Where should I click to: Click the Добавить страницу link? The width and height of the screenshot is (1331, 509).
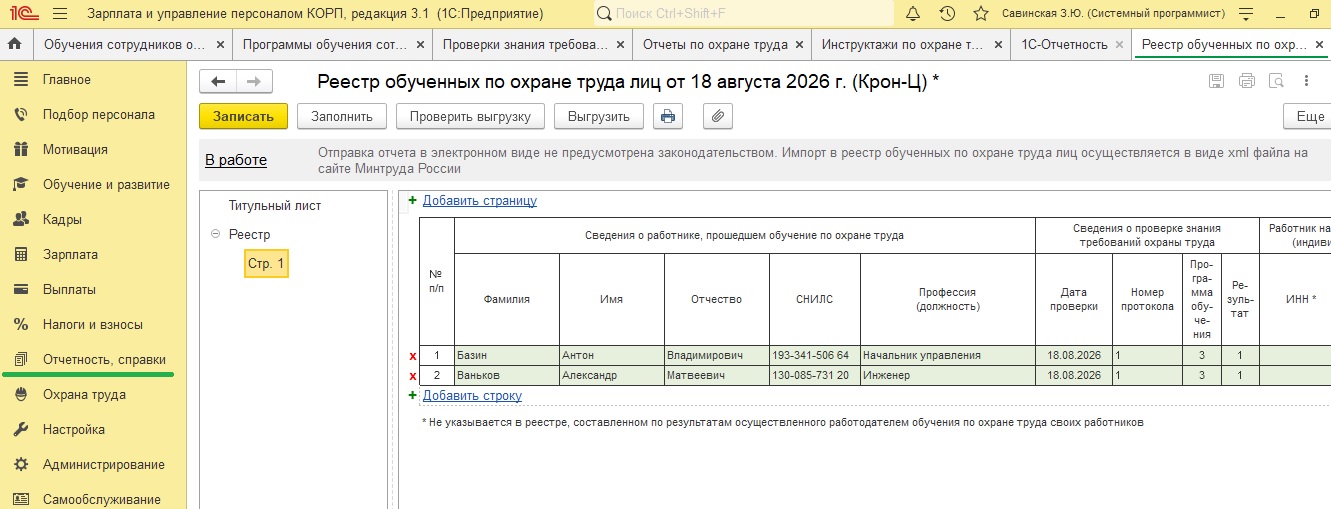pos(480,200)
